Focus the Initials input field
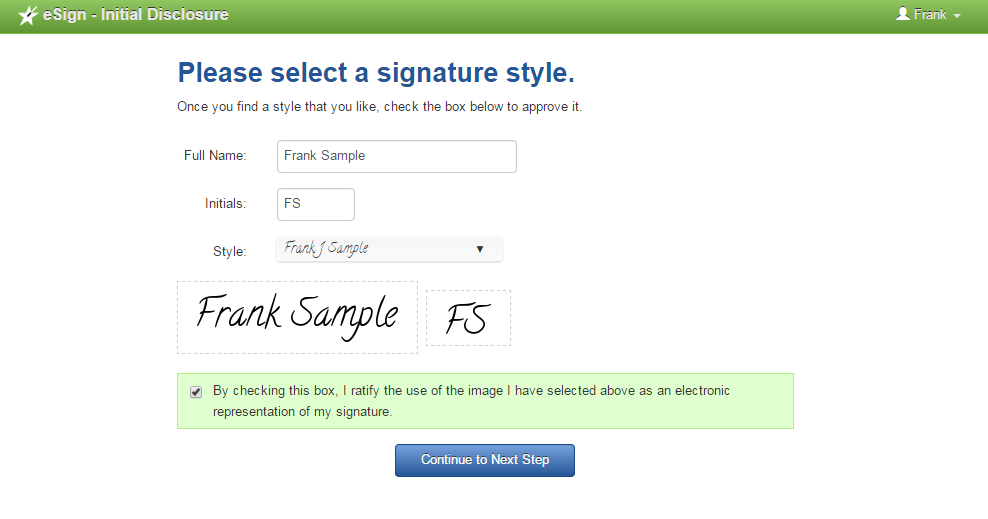This screenshot has height=519, width=988. point(316,204)
